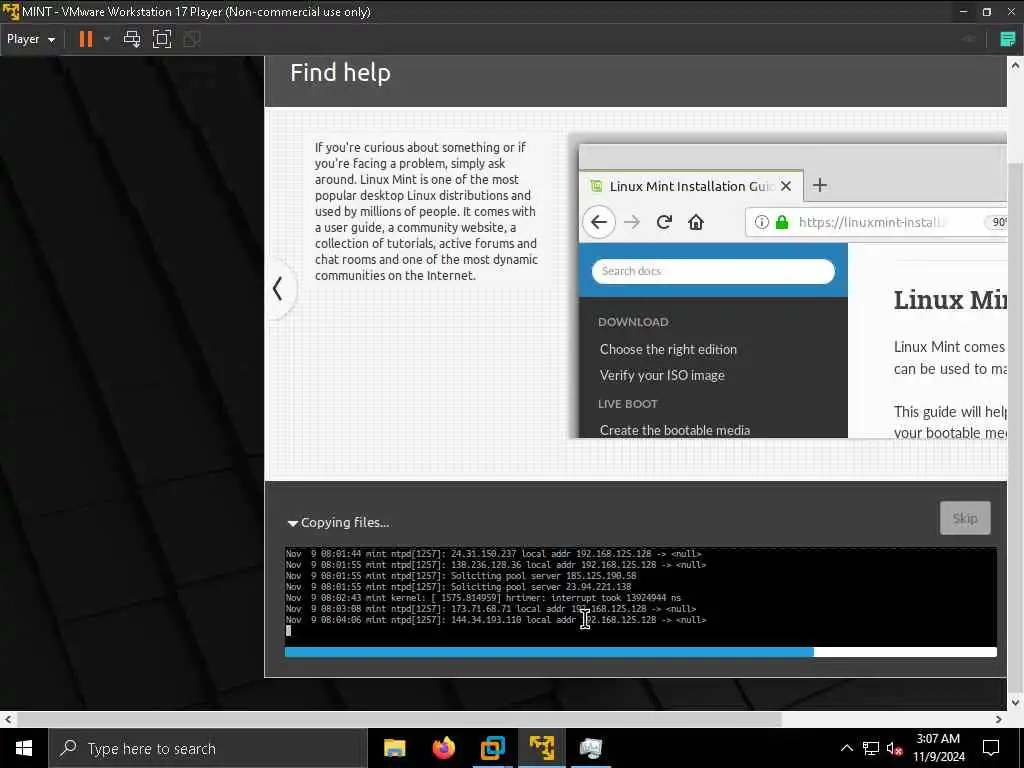Click the green padlock icon
The image size is (1024, 768).
782,222
